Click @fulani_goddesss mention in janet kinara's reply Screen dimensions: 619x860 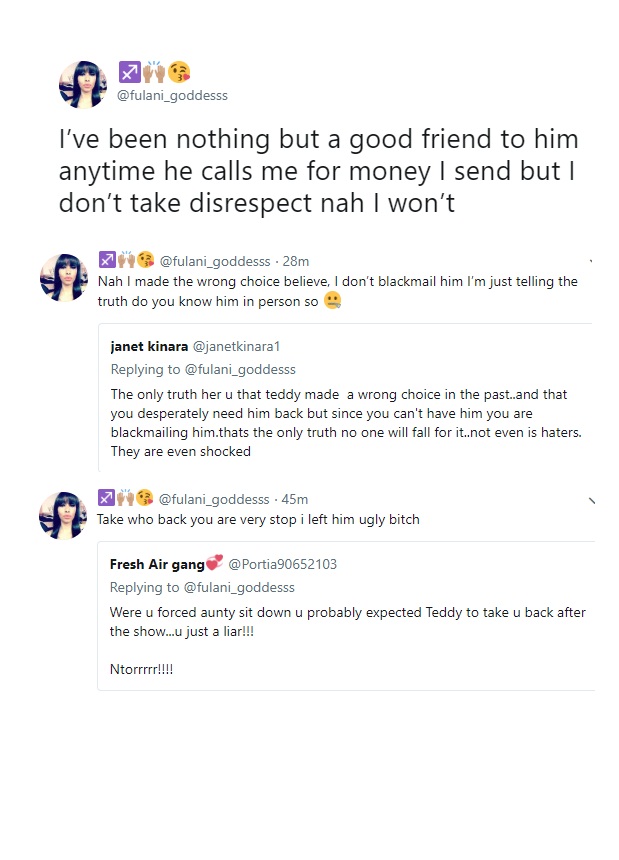tap(239, 370)
